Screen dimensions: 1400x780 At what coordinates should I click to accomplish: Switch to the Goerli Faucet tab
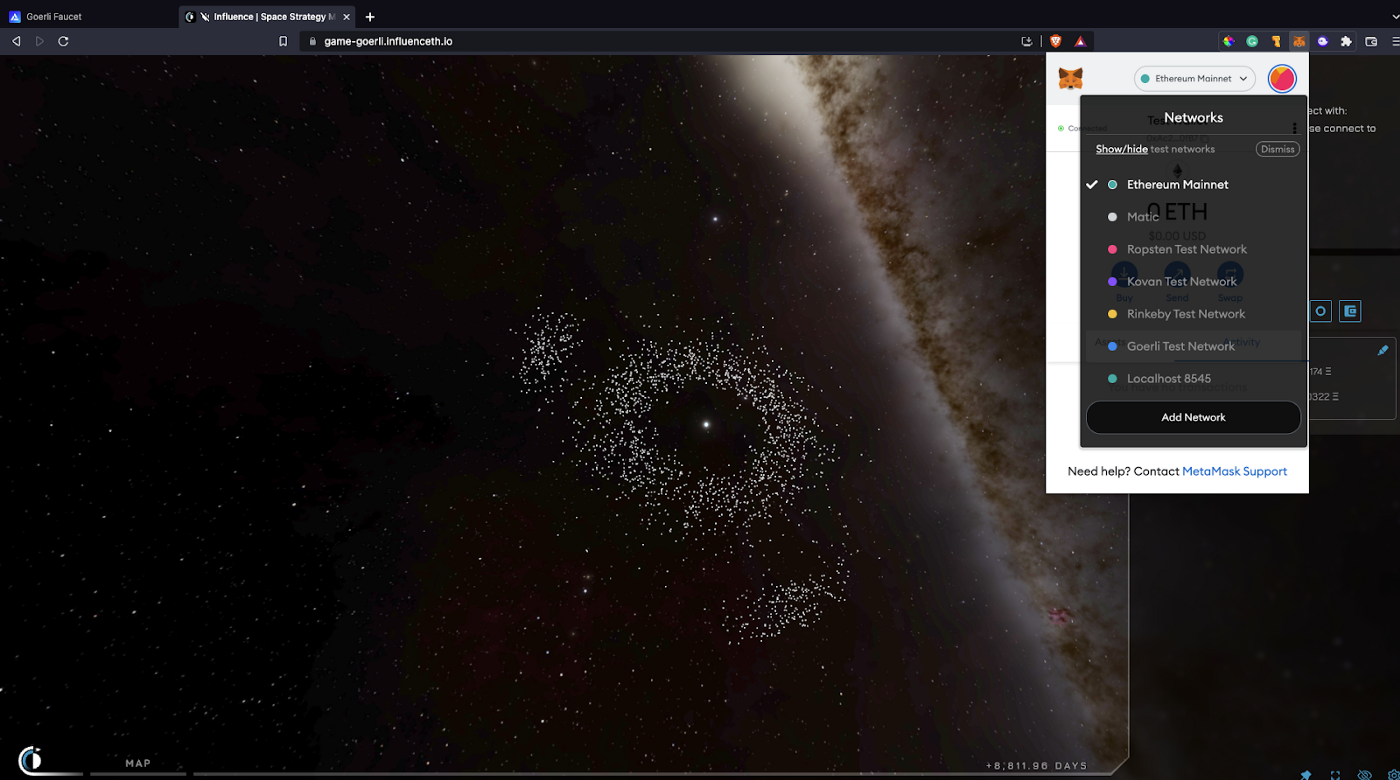pos(88,16)
